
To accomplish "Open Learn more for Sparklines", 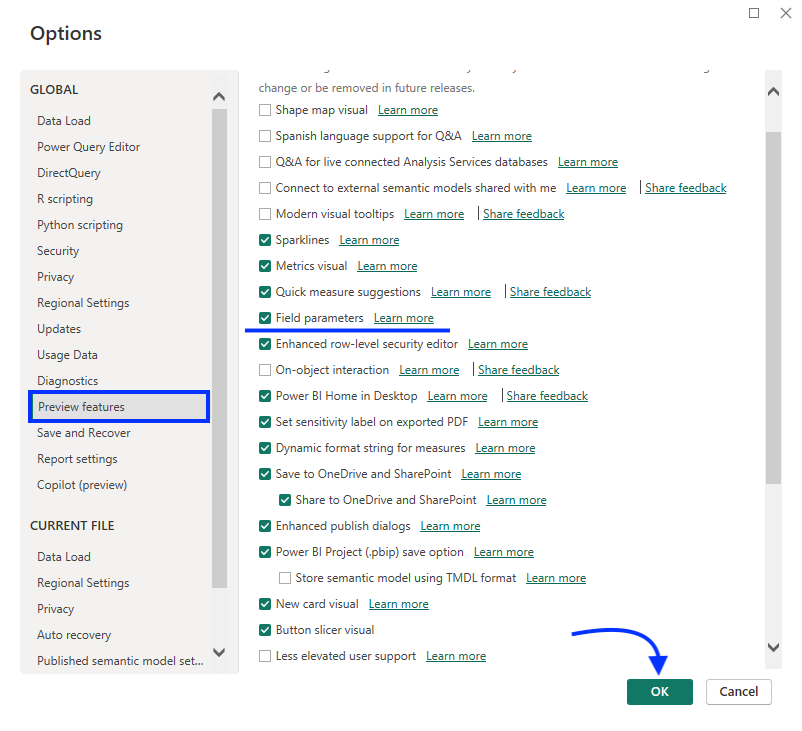I will click(x=369, y=240).
